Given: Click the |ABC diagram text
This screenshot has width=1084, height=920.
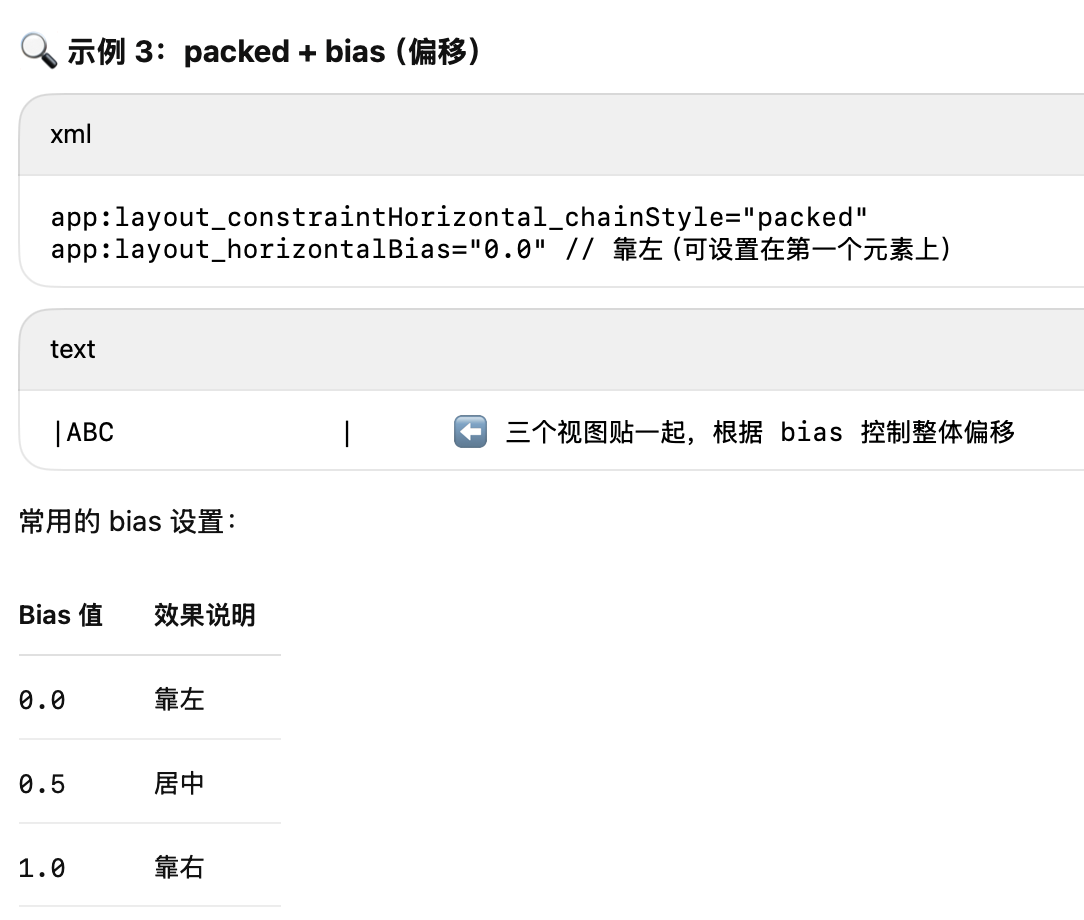Looking at the screenshot, I should [83, 433].
